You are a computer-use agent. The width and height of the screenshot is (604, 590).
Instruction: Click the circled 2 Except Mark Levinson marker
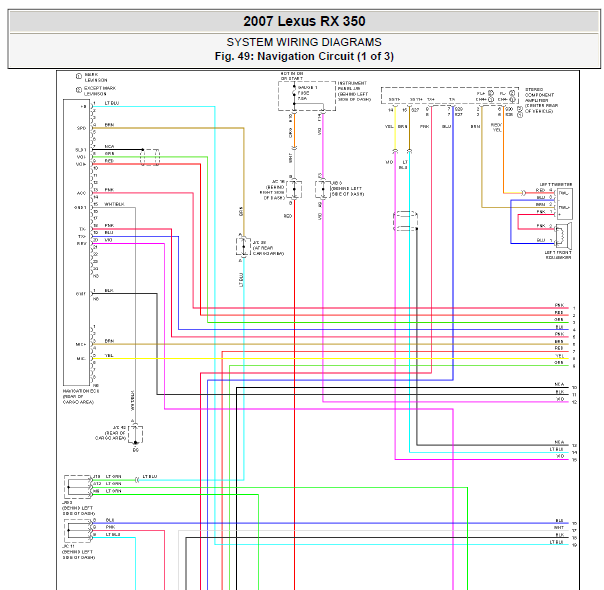pyautogui.click(x=79, y=91)
